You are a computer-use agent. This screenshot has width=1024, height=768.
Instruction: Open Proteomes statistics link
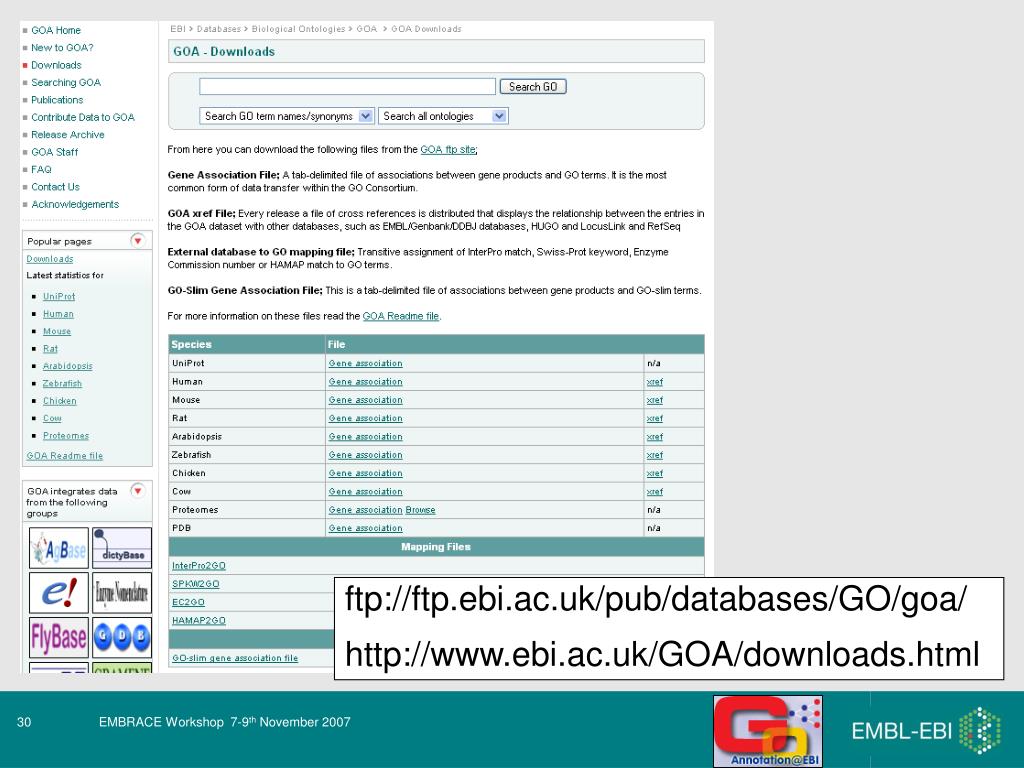66,436
